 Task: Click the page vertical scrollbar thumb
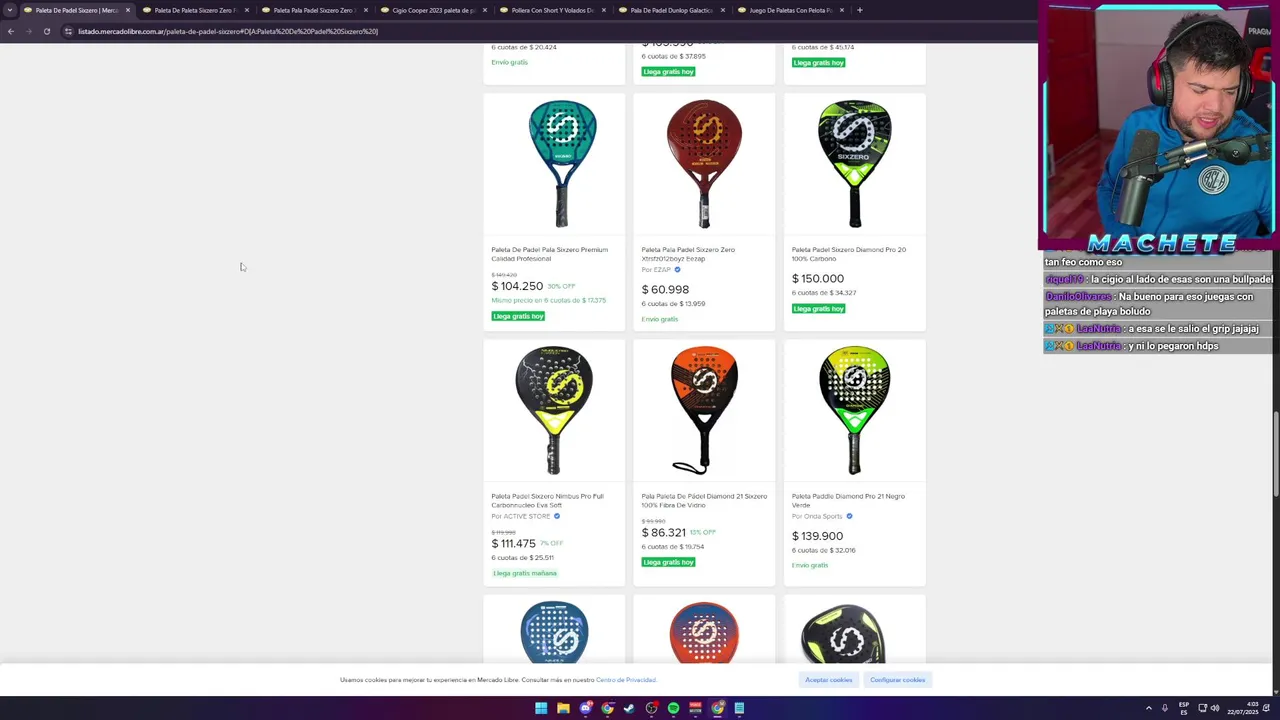1275,453
